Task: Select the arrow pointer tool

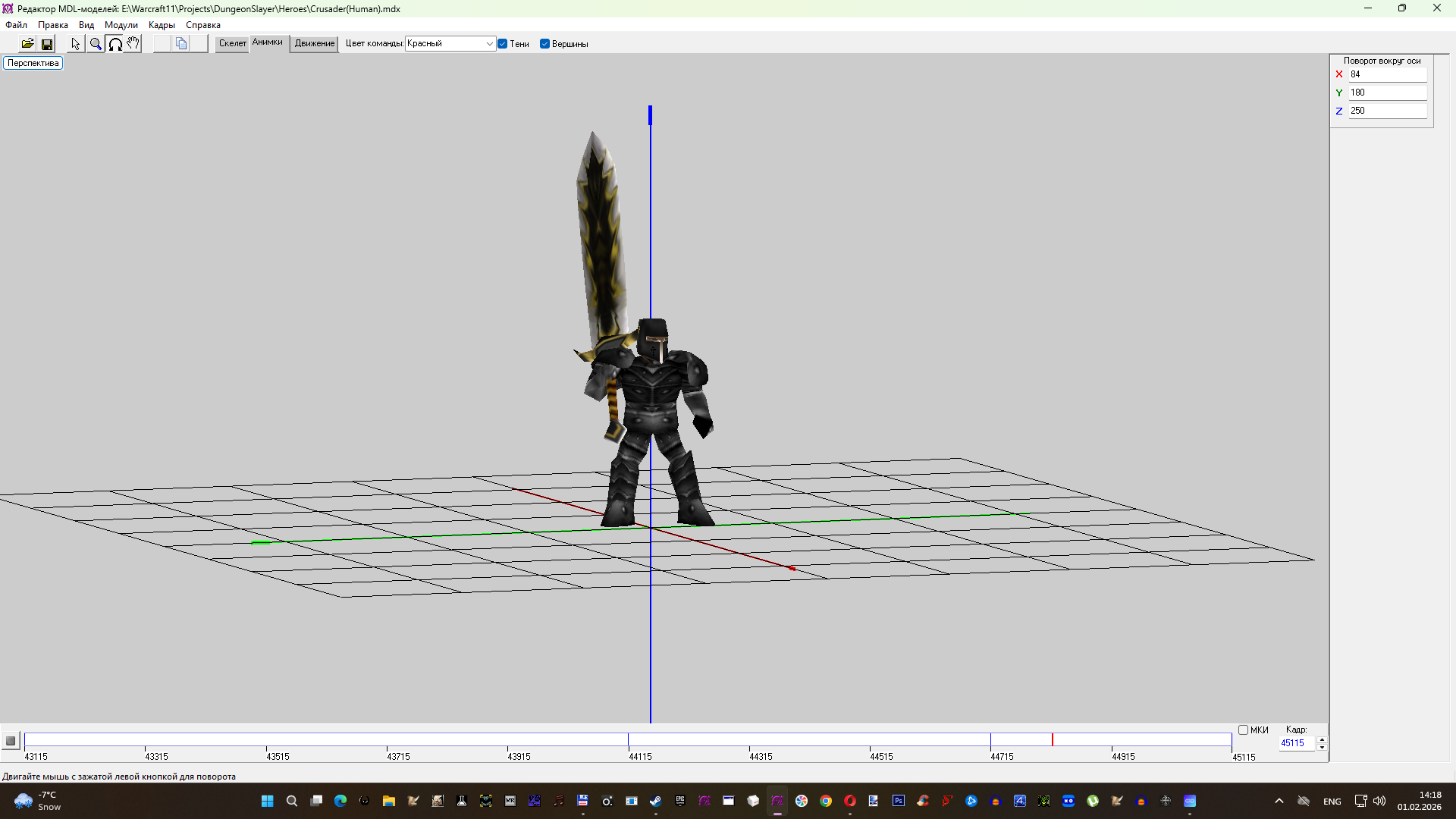Action: pos(76,44)
